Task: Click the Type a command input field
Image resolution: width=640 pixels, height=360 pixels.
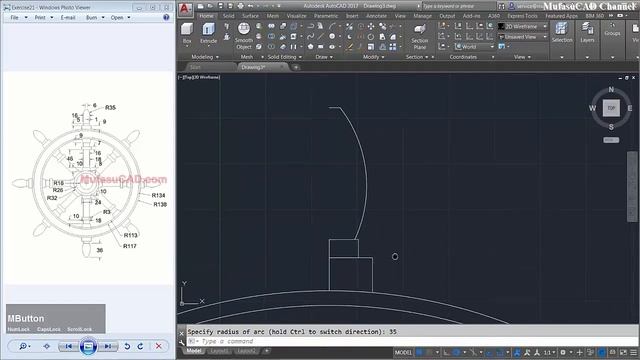Action: click(412, 341)
